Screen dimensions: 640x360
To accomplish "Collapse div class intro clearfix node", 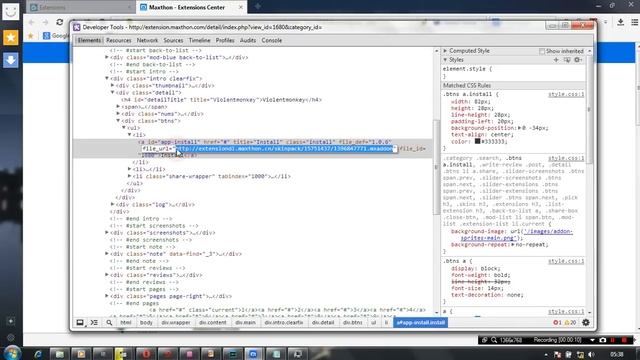I will pos(107,78).
